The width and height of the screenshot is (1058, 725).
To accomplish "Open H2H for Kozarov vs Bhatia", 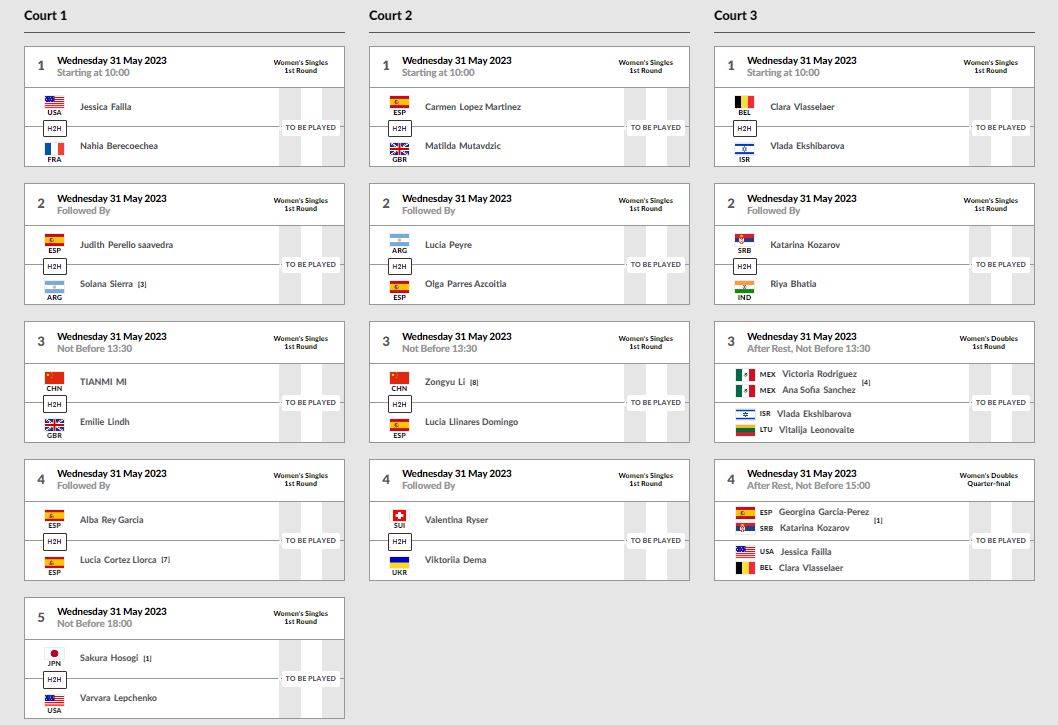I will pyautogui.click(x=745, y=267).
